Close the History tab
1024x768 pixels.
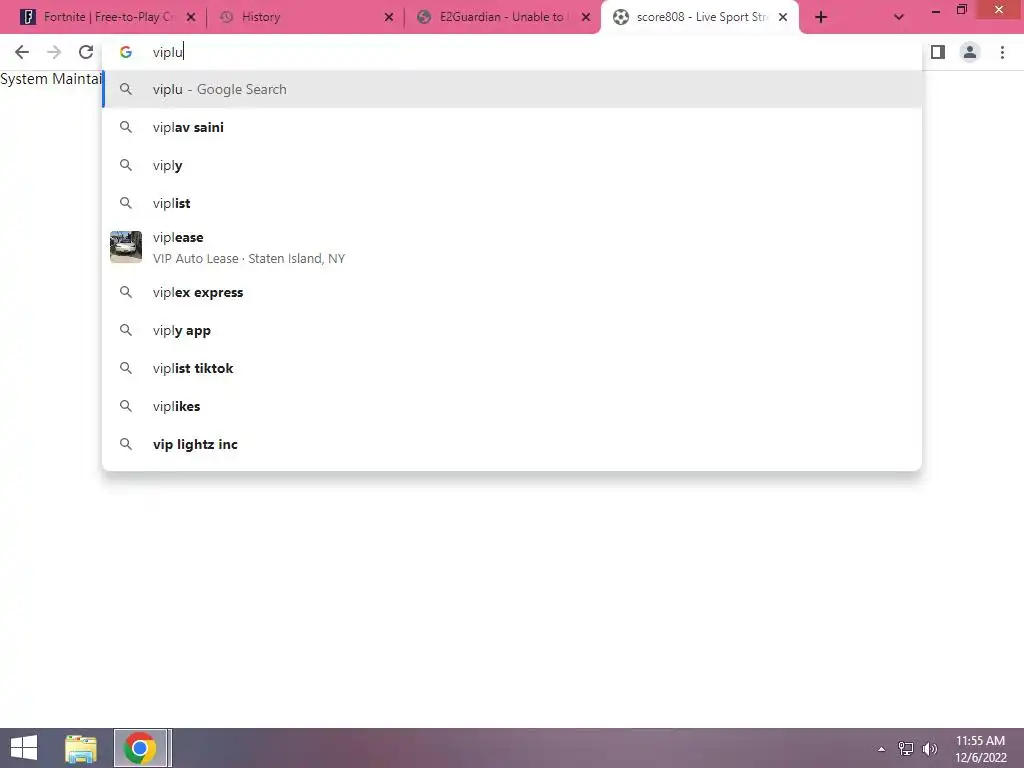389,18
